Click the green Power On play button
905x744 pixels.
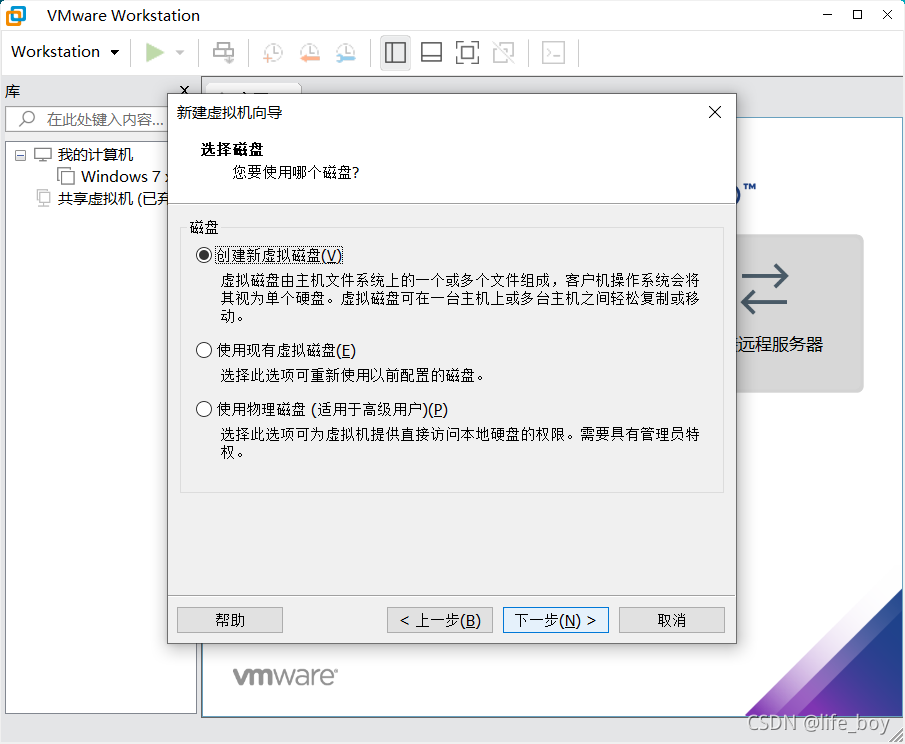(155, 53)
